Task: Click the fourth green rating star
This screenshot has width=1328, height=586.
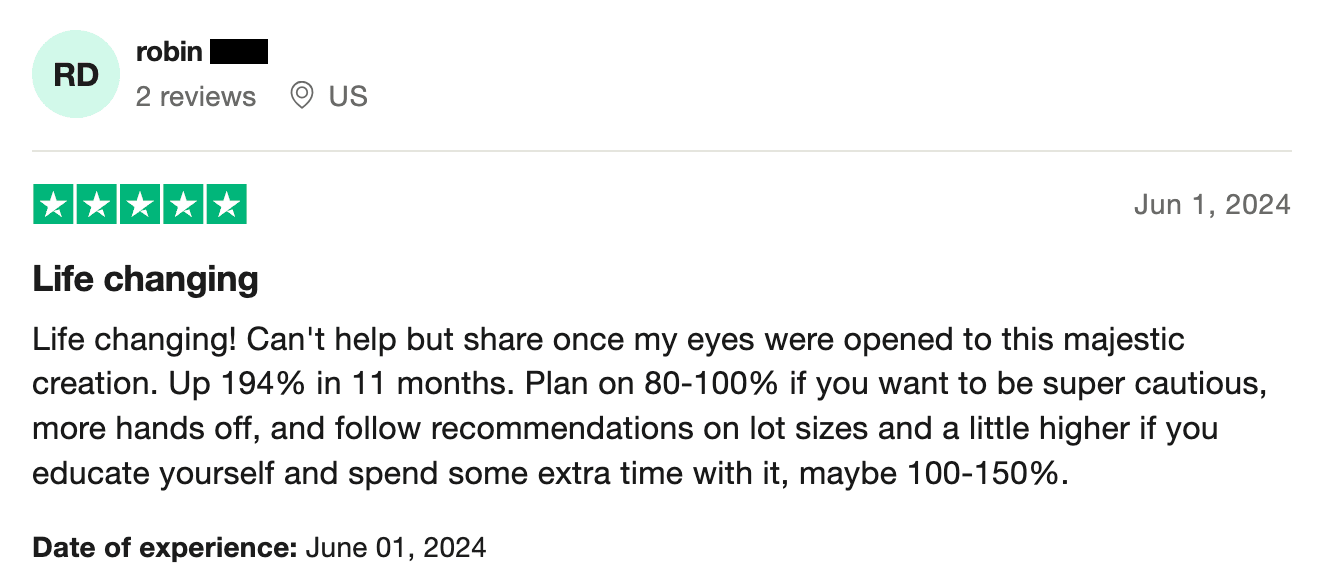Action: [183, 205]
